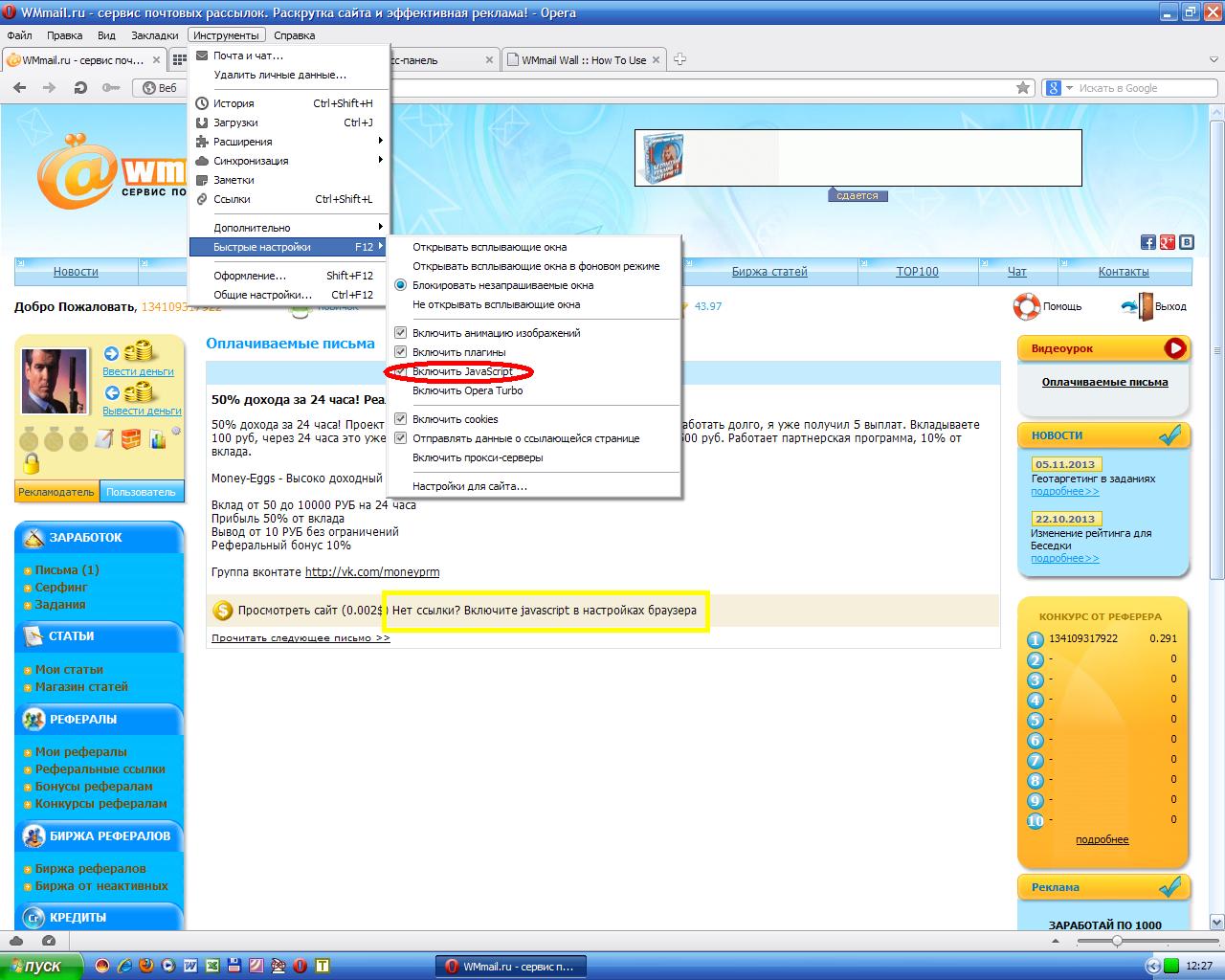This screenshot has width=1225, height=980.
Task: Open Internet Explorer from quick launch
Action: click(124, 966)
